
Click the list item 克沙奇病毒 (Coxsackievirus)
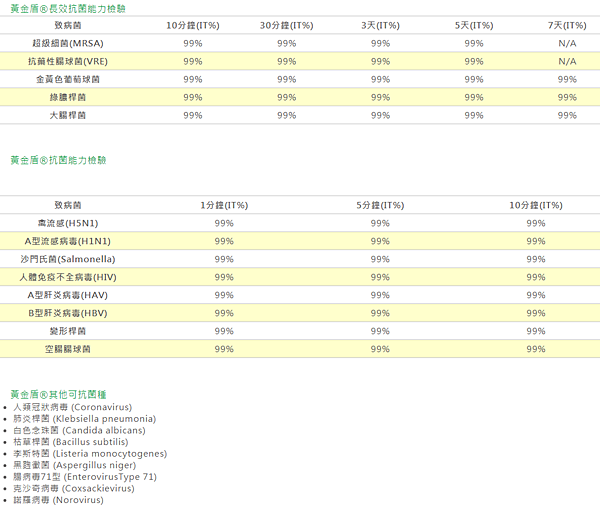(74, 488)
